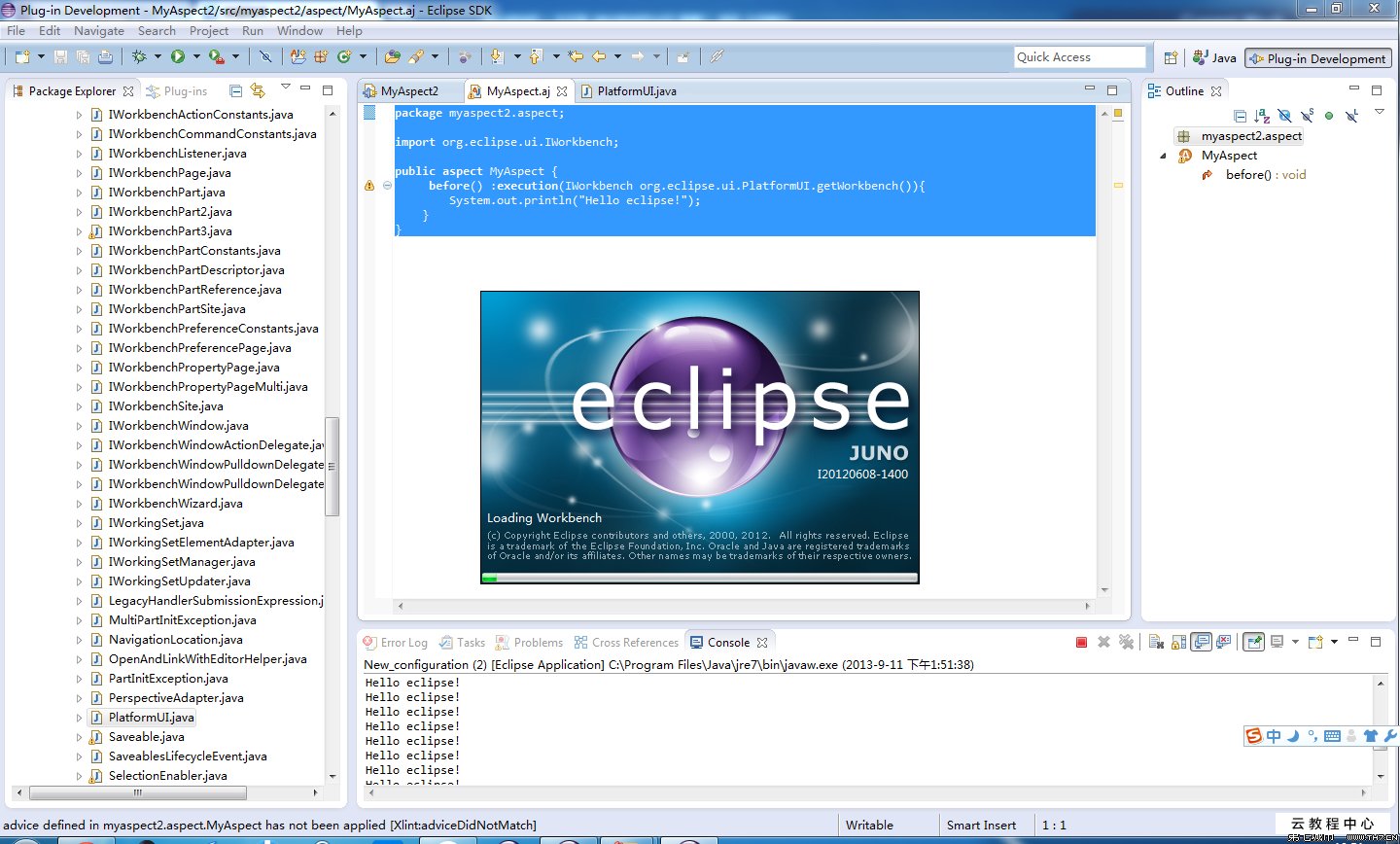Image resolution: width=1400 pixels, height=844 pixels.
Task: Go to the next annotation
Action: 497,56
